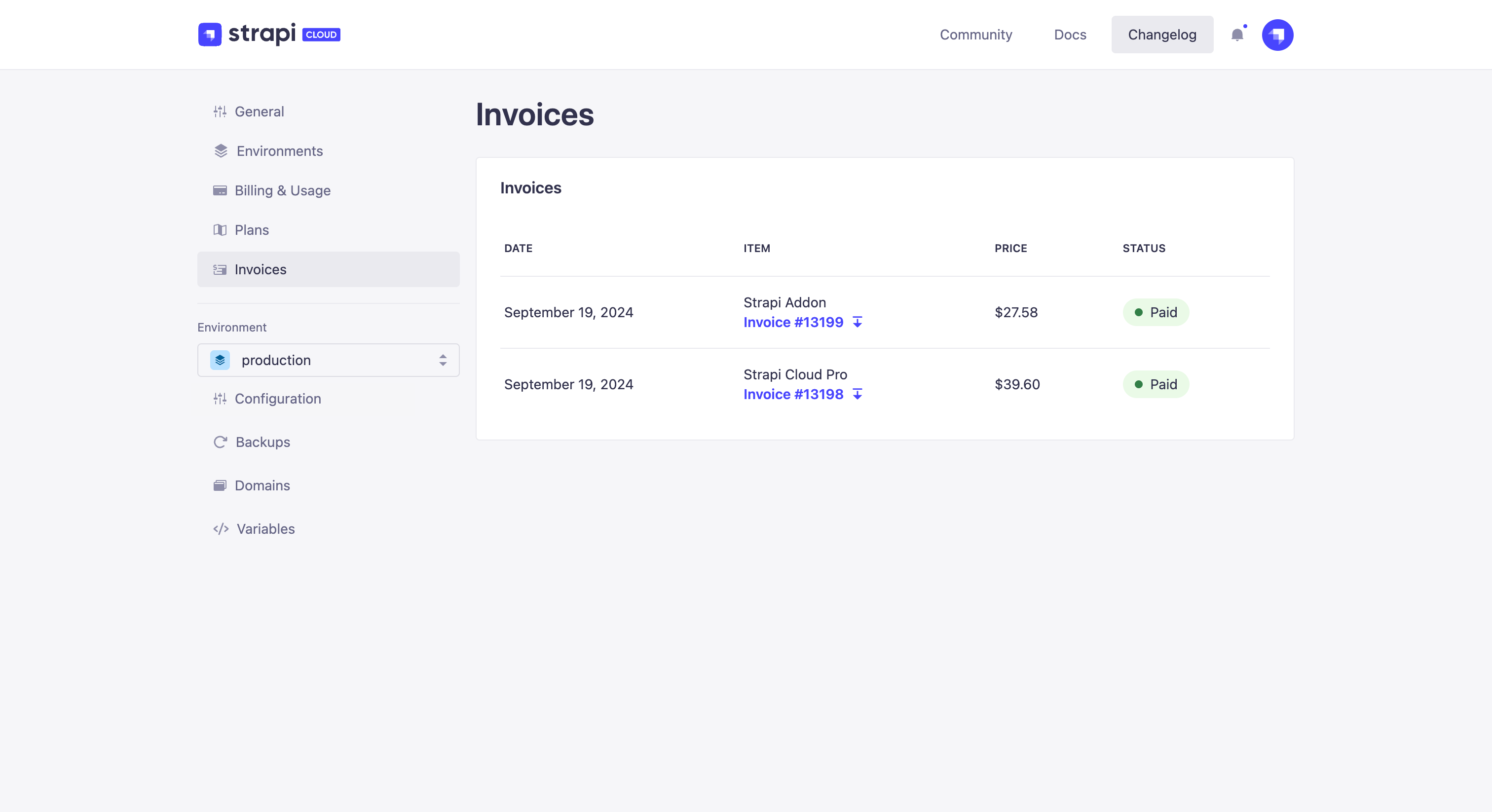This screenshot has width=1492, height=812.
Task: Click the Environments panel icon
Action: [x=219, y=151]
